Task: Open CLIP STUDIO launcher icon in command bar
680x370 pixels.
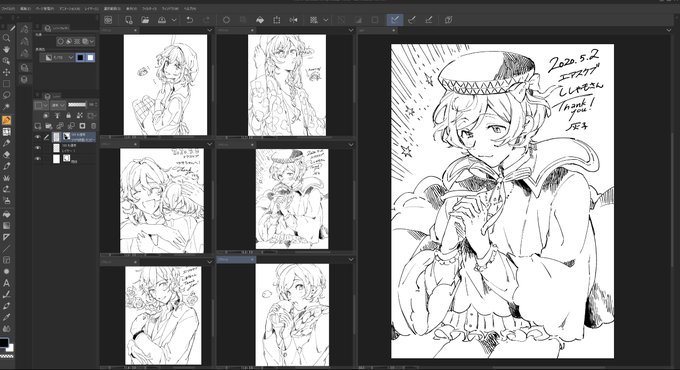Action: [108, 20]
